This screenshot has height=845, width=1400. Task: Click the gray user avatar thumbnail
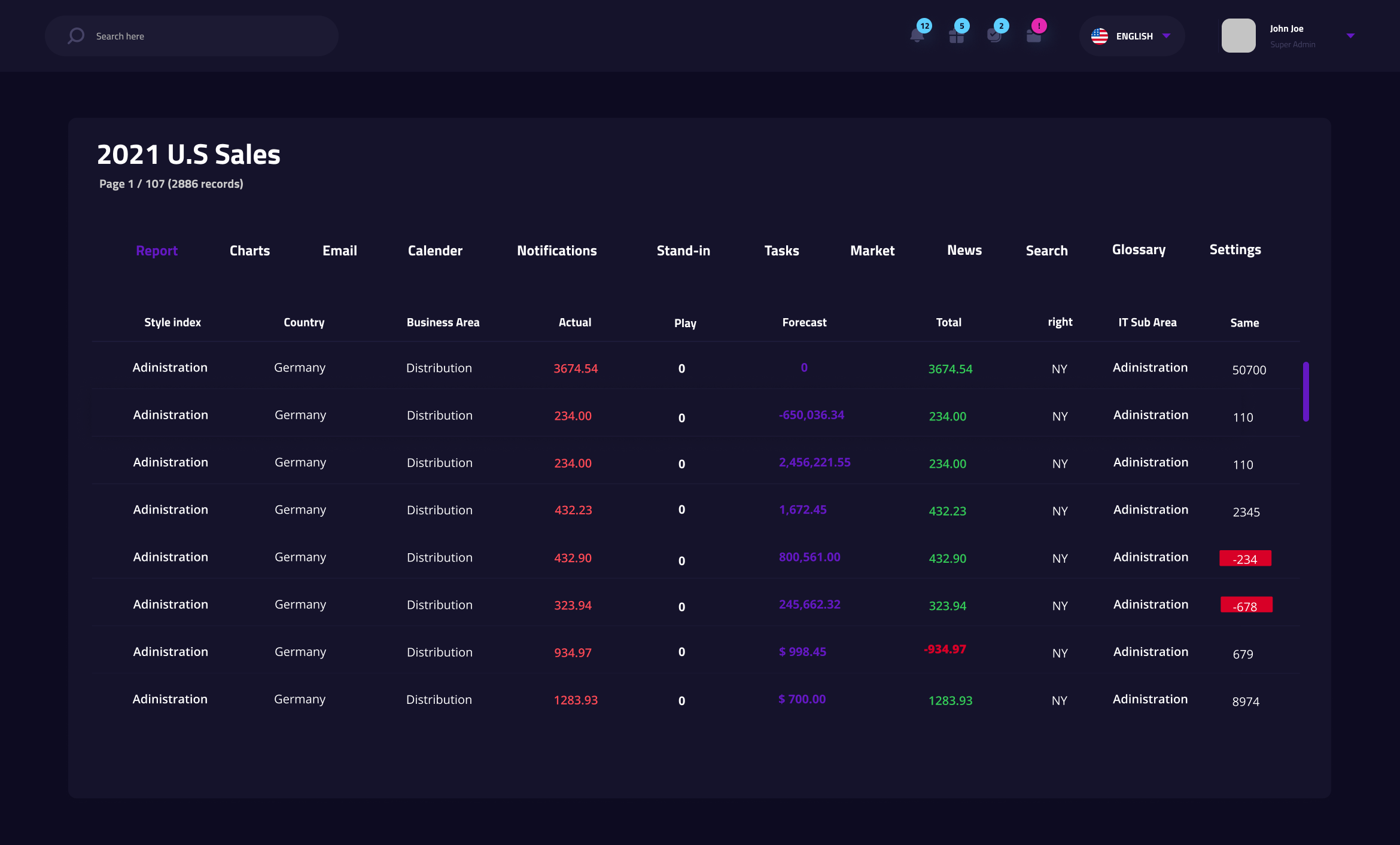click(1238, 36)
